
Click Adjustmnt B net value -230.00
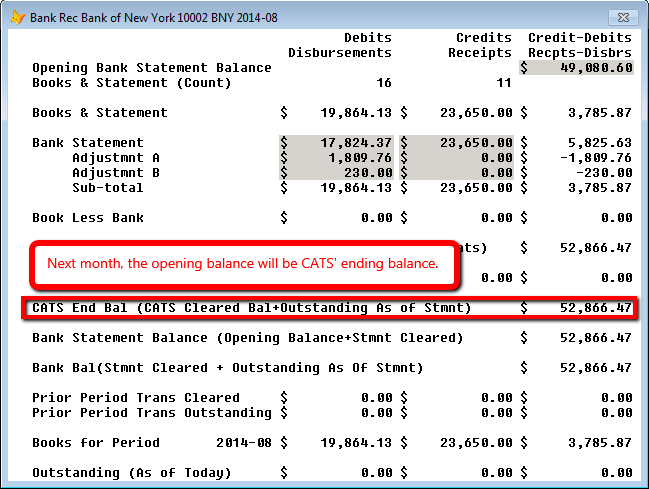(604, 172)
